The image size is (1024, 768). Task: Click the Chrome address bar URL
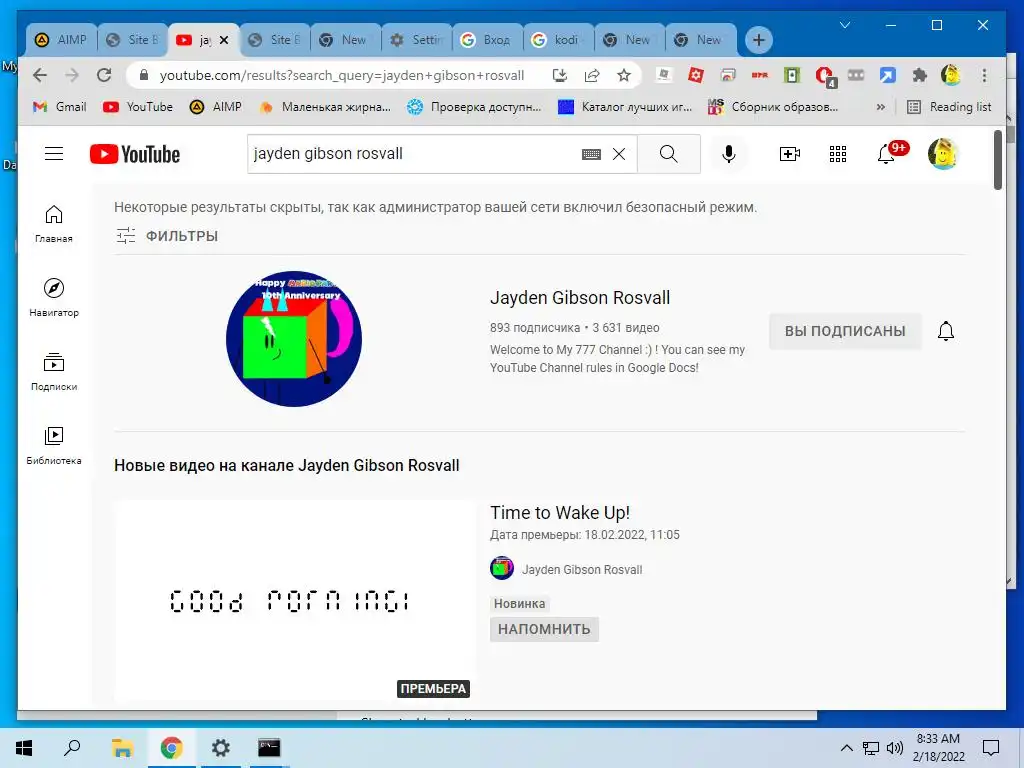coord(342,76)
